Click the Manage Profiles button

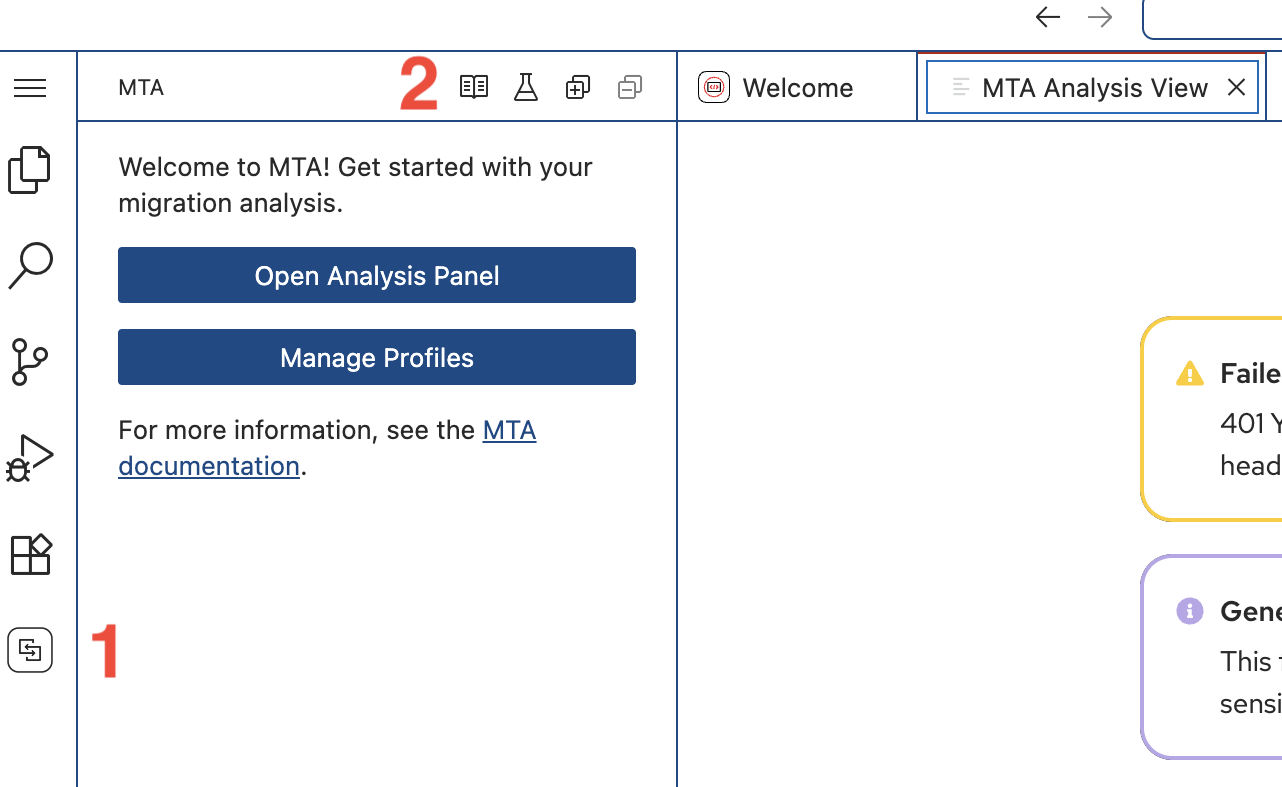tap(377, 357)
